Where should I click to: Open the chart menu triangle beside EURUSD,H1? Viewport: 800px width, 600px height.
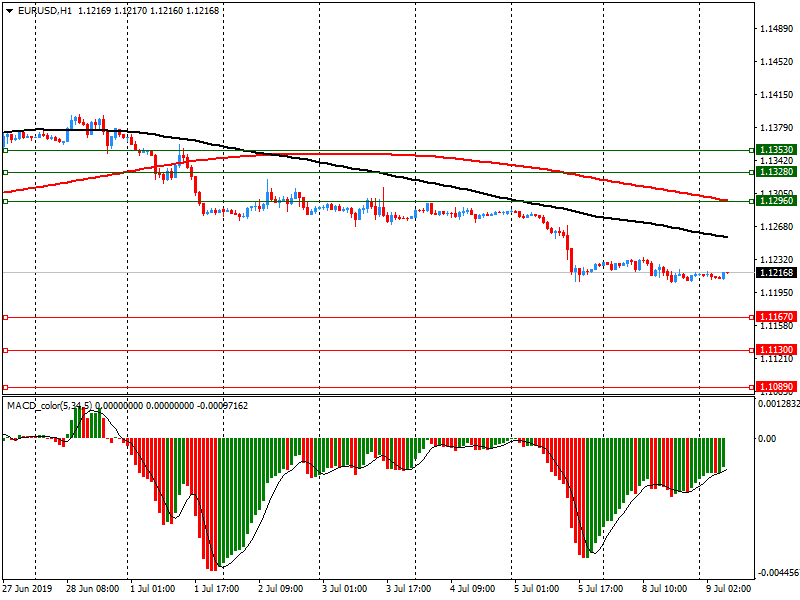(x=9, y=11)
